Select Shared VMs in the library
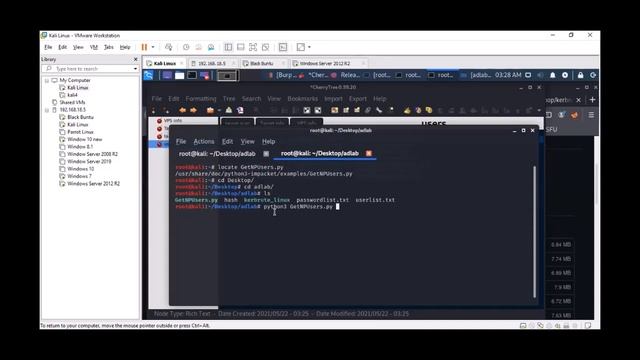The height and width of the screenshot is (360, 640). click(72, 102)
